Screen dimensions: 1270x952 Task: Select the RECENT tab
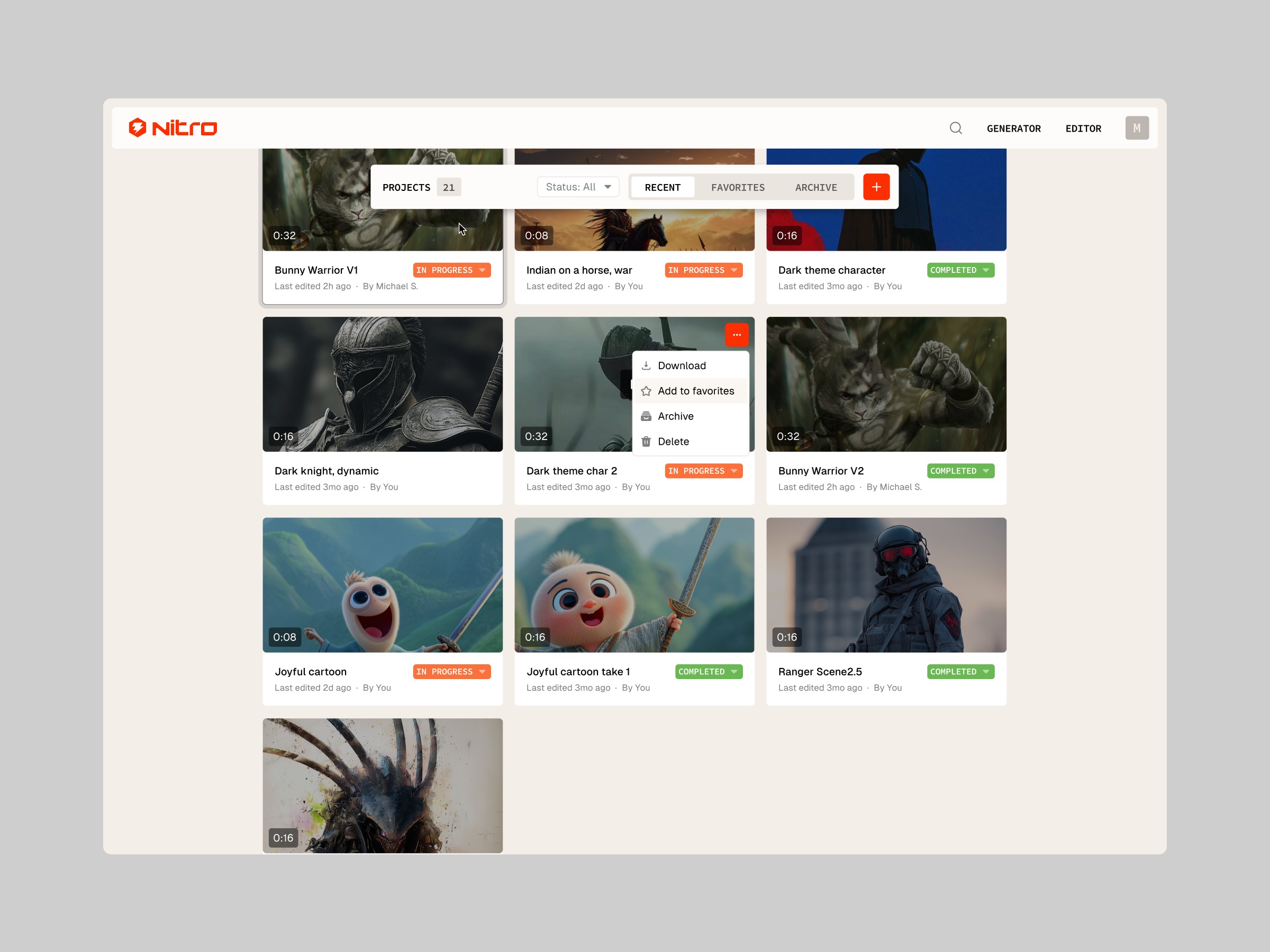coord(663,187)
